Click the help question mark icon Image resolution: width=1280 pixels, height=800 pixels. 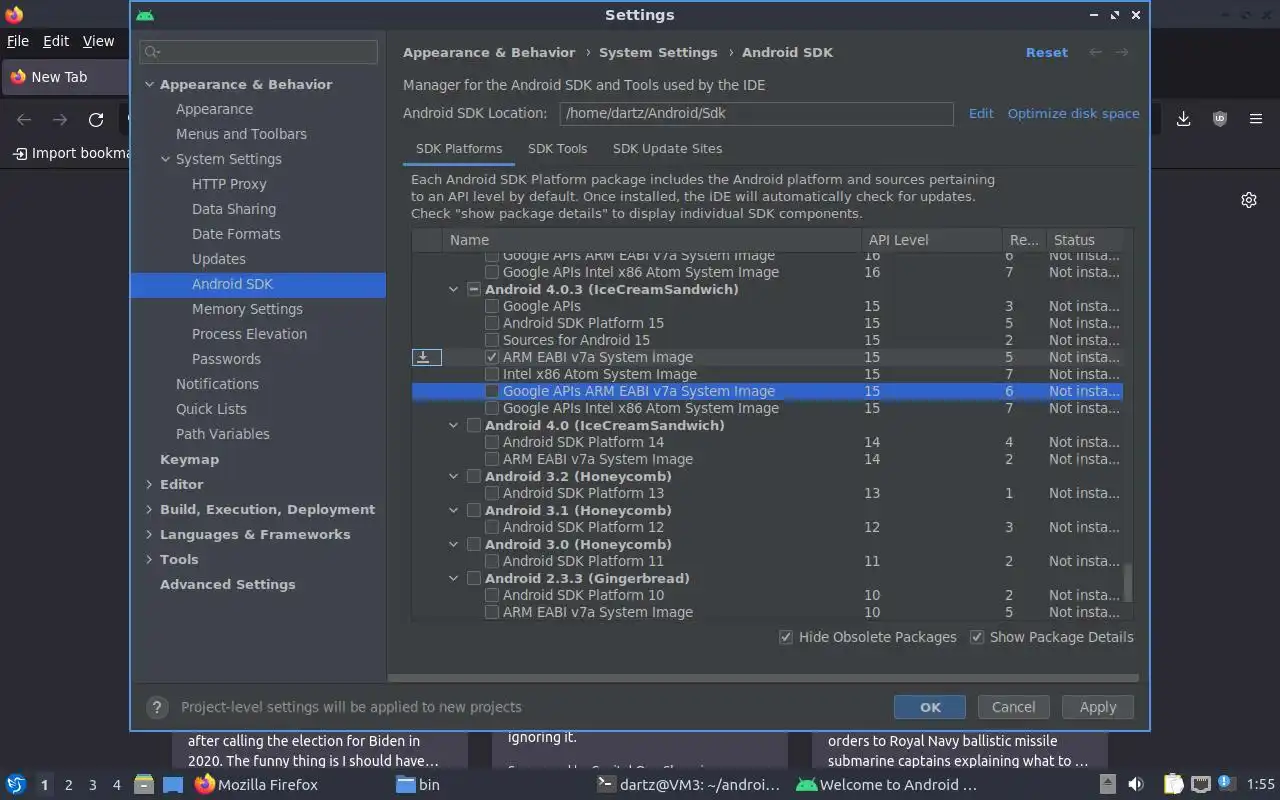click(x=156, y=707)
